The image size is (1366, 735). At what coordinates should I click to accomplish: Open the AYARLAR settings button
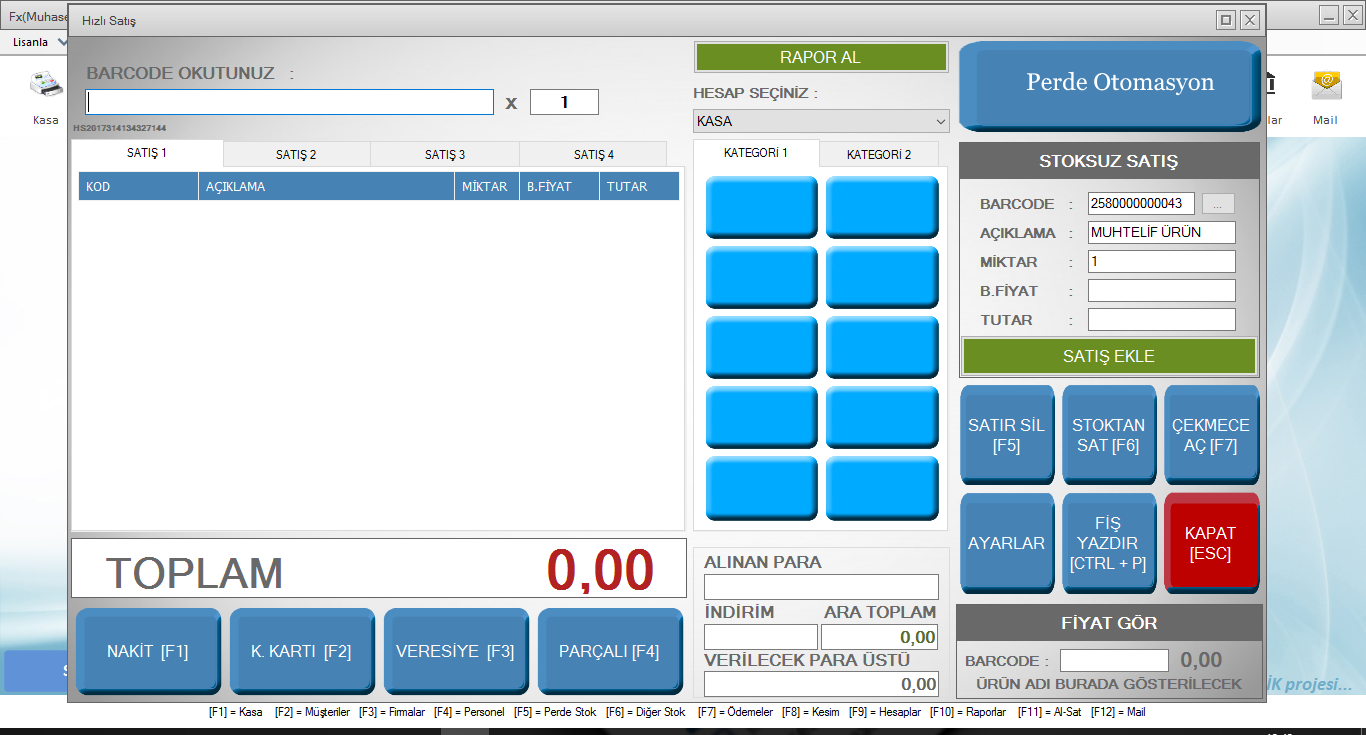1006,543
